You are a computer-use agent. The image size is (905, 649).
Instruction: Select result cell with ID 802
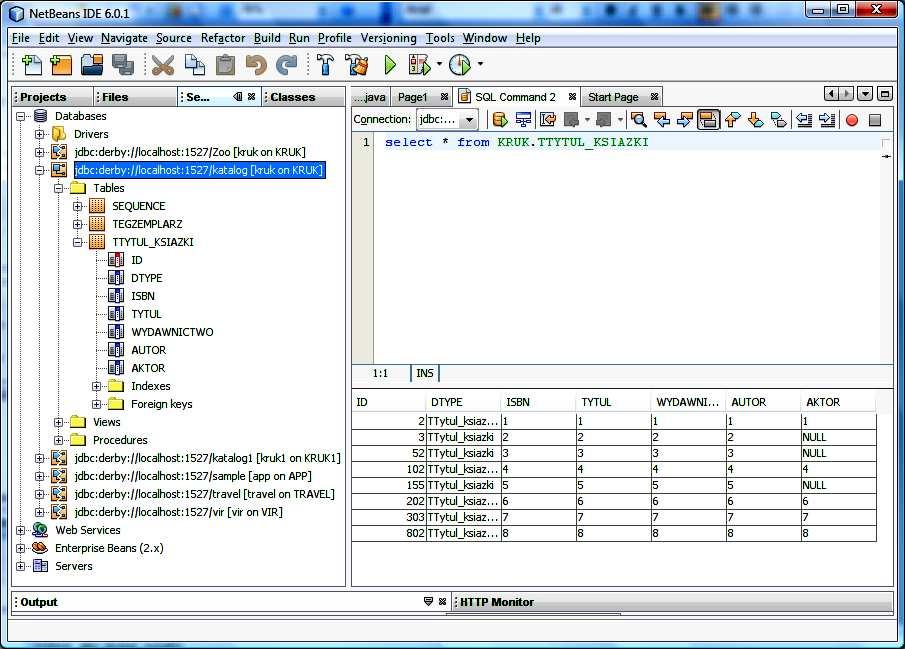click(x=389, y=534)
